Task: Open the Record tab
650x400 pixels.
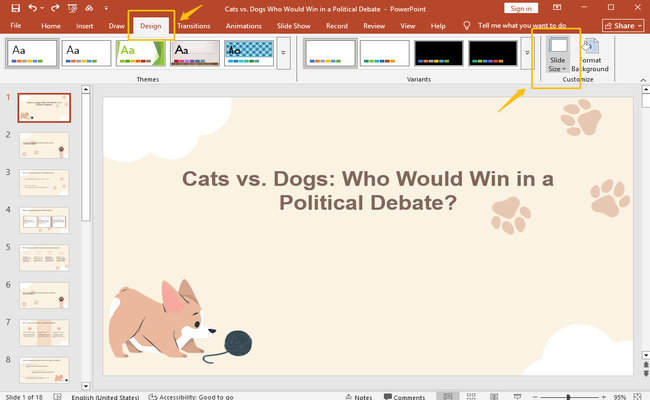Action: point(337,26)
